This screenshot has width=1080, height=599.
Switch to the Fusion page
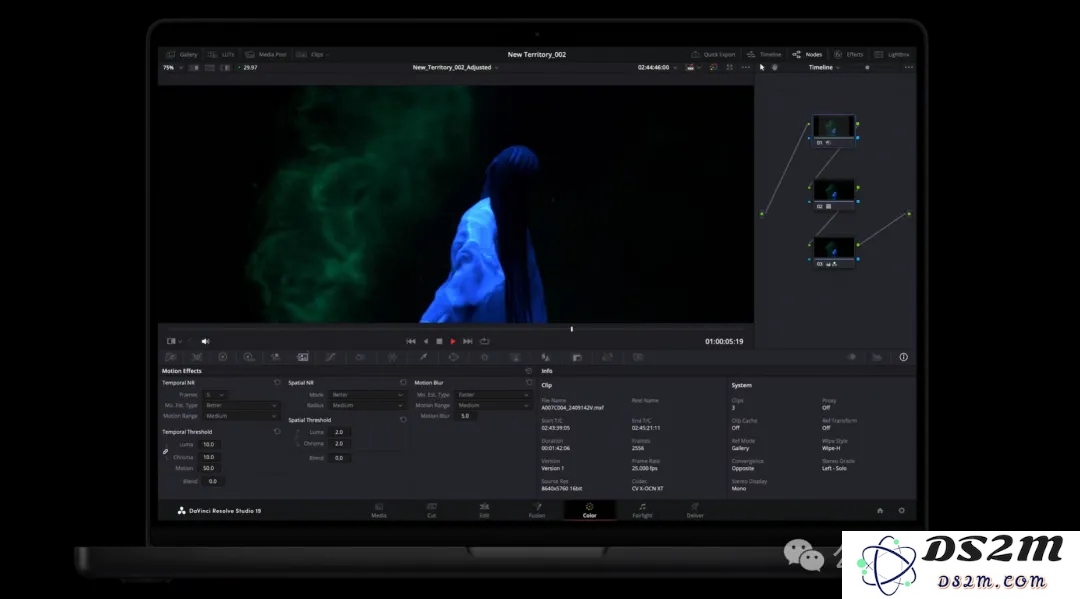coord(537,510)
